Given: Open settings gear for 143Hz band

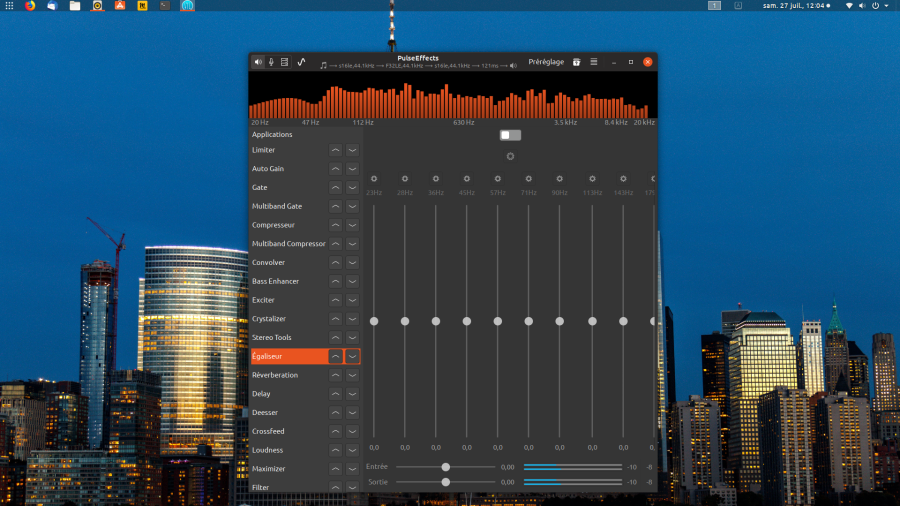Looking at the screenshot, I should tap(623, 179).
